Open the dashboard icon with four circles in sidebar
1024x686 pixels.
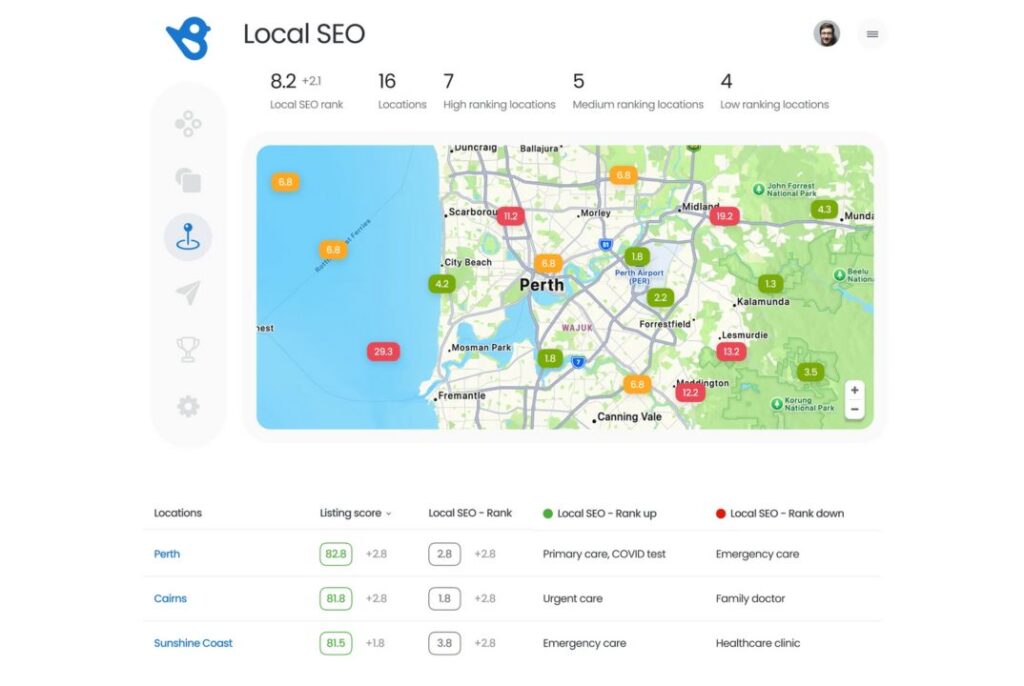(188, 123)
